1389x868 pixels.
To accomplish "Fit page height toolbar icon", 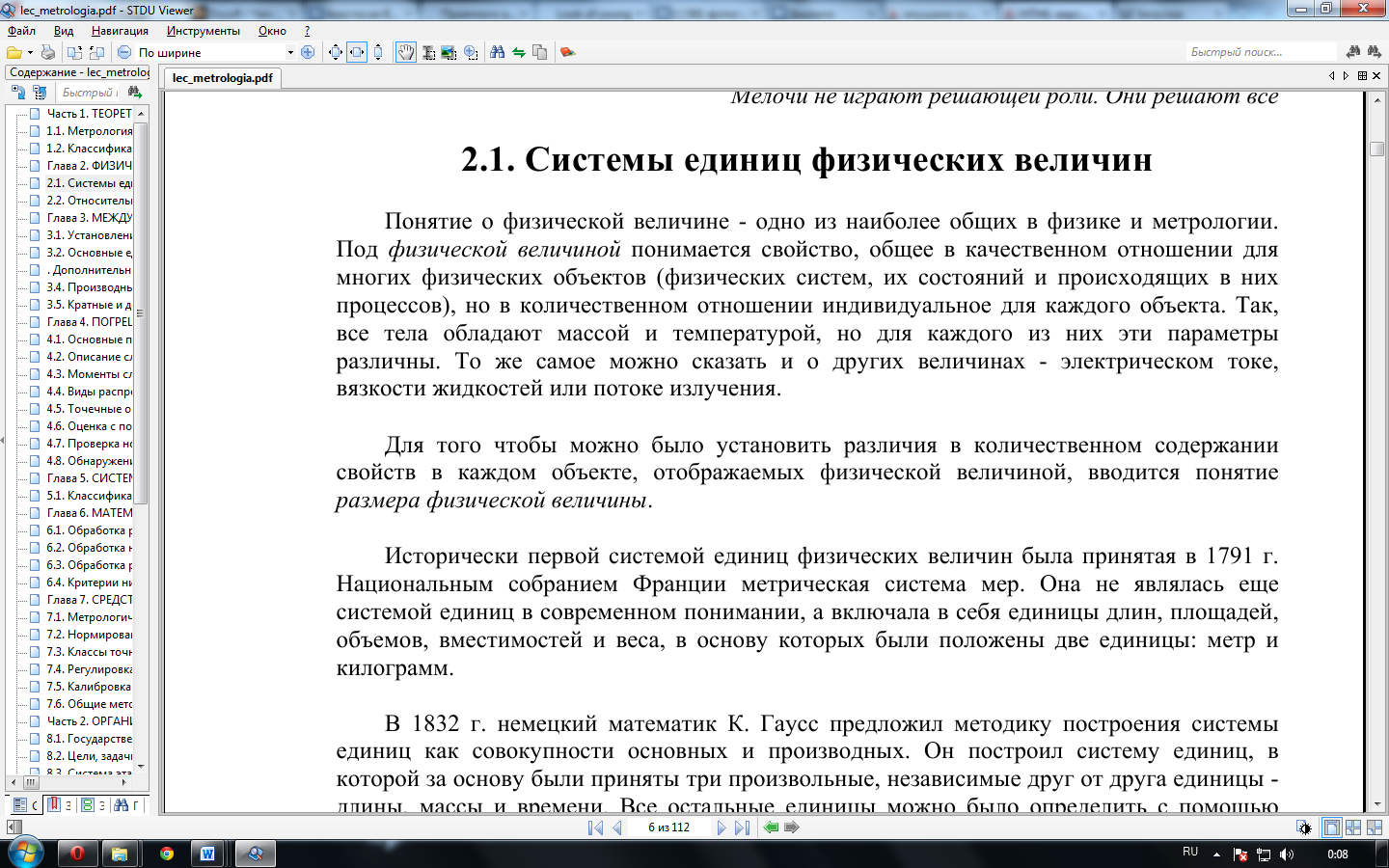I will tap(378, 52).
